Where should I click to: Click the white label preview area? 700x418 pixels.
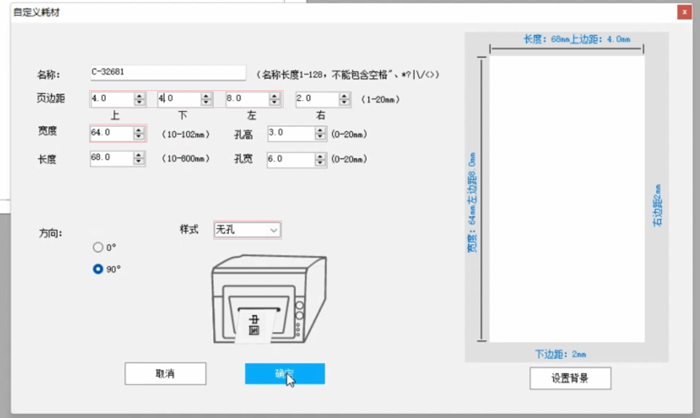567,199
